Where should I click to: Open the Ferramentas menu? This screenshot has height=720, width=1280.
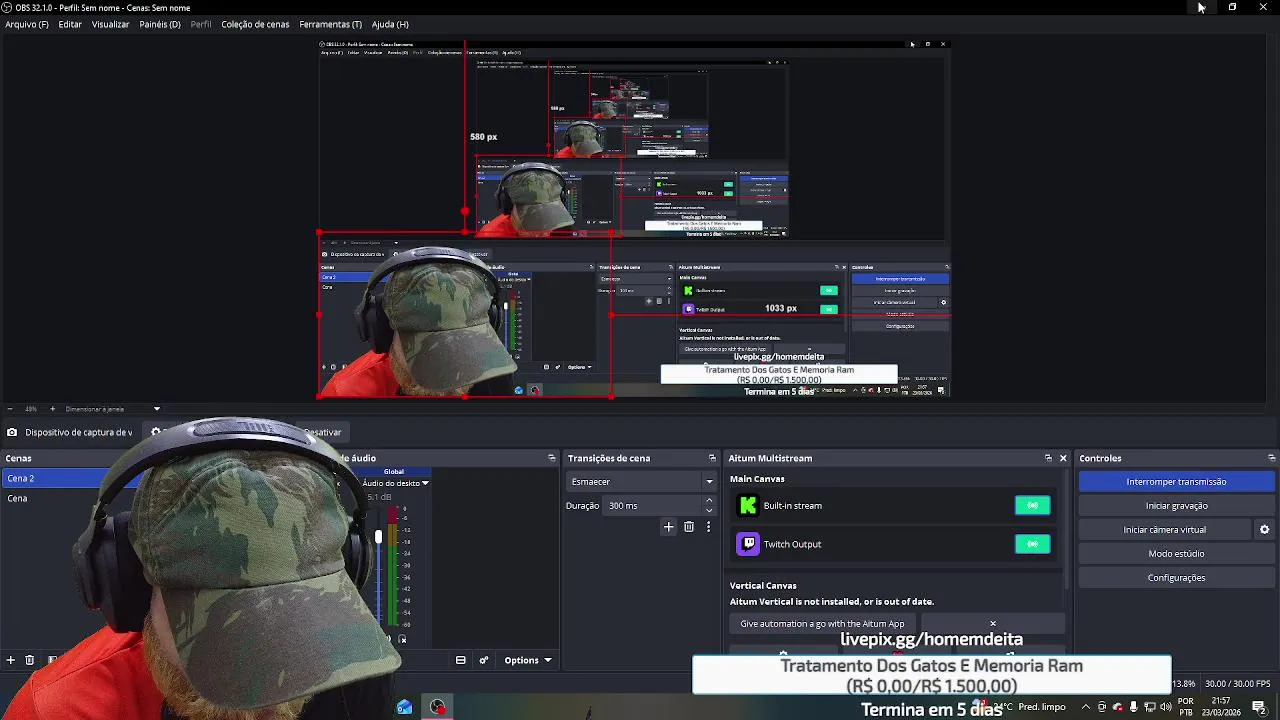[330, 24]
